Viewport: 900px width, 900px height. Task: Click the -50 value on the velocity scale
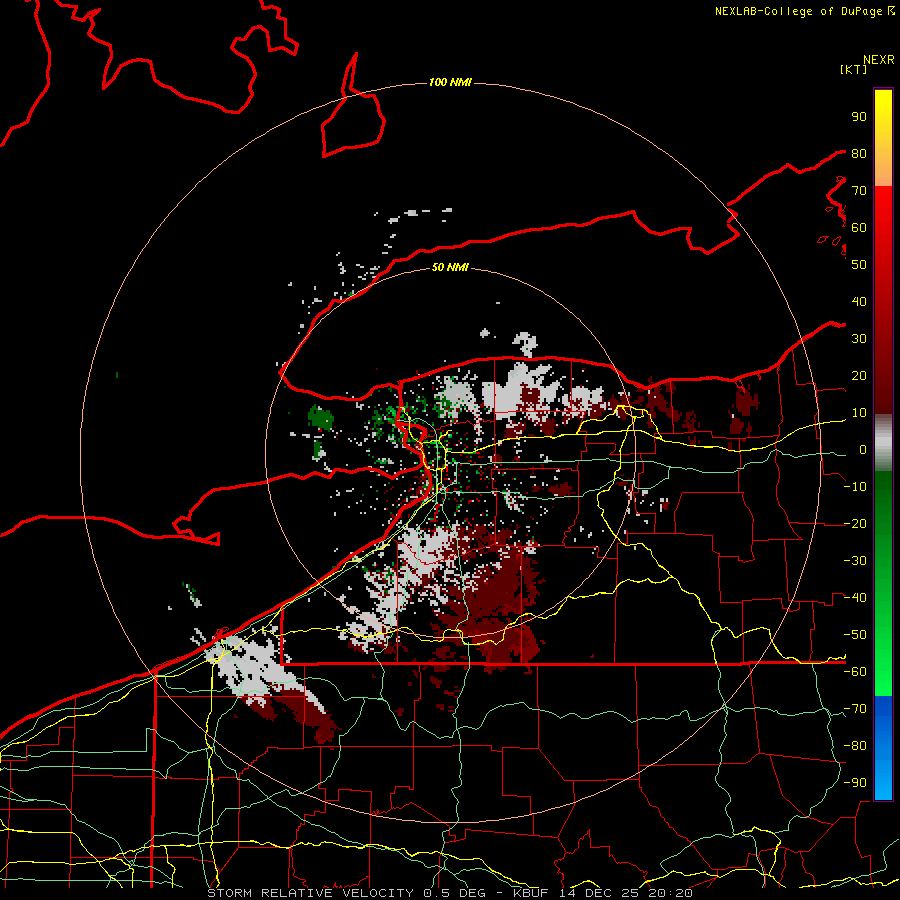(x=855, y=635)
